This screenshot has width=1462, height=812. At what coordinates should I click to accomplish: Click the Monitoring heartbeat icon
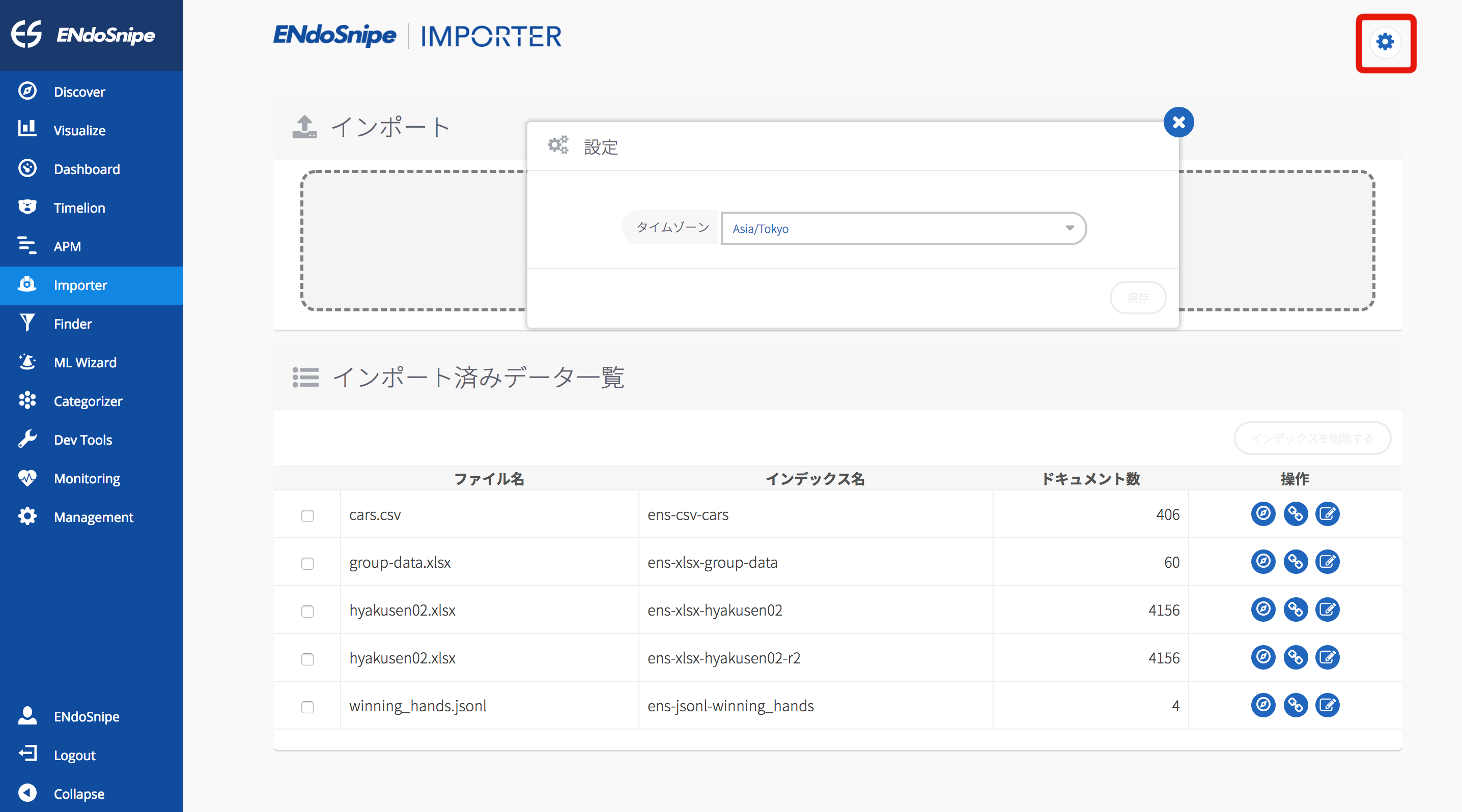click(27, 478)
